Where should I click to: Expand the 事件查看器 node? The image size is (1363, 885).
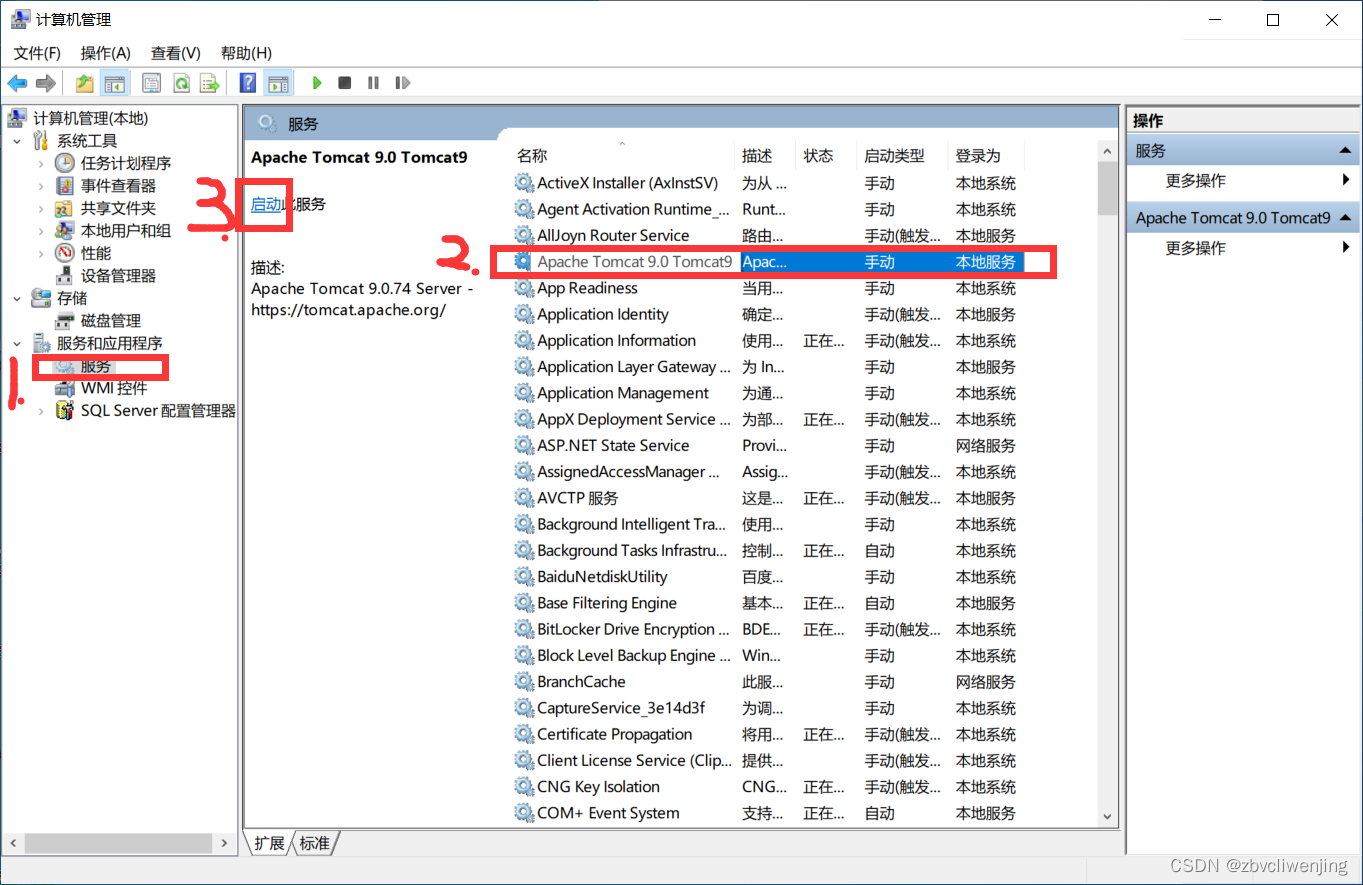(x=41, y=186)
